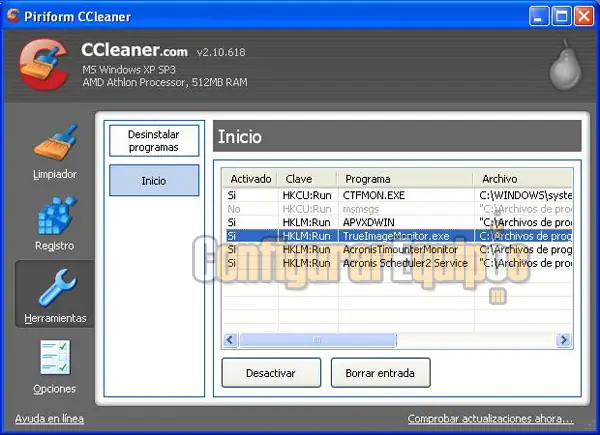Click the left arrow of horizontal scrollbar
600x435 pixels.
coord(230,339)
